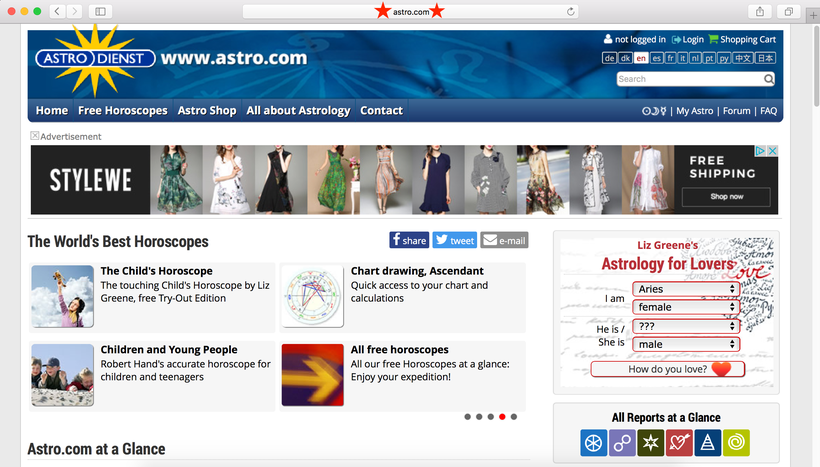Open the Shopping Cart icon
The height and width of the screenshot is (467, 820).
click(x=713, y=39)
